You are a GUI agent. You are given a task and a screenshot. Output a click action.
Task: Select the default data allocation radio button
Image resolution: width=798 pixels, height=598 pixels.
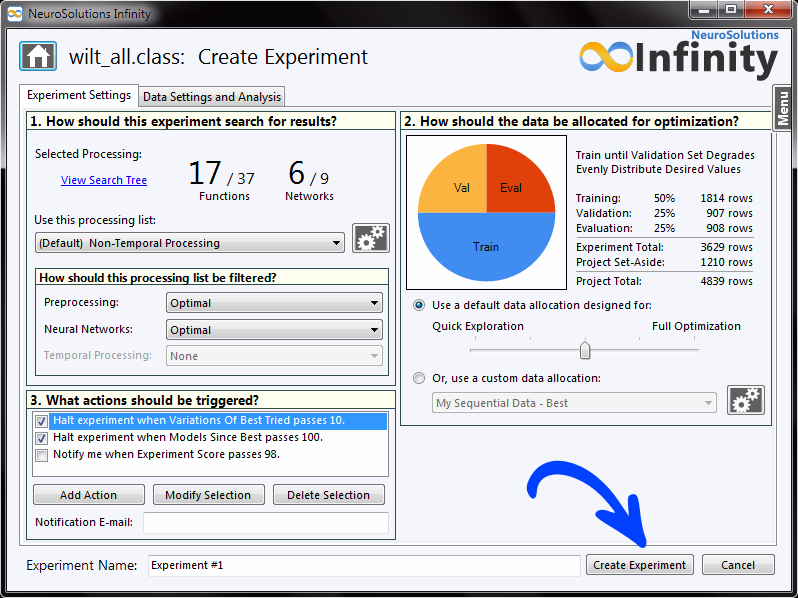(x=419, y=305)
